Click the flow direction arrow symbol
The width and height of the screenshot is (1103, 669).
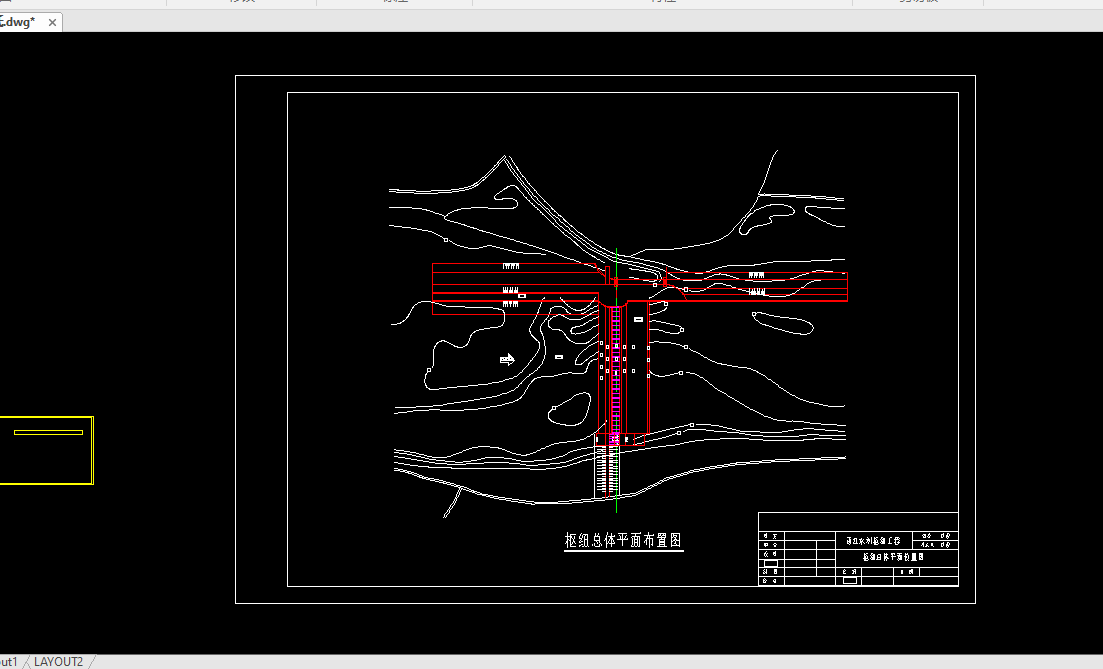point(507,359)
